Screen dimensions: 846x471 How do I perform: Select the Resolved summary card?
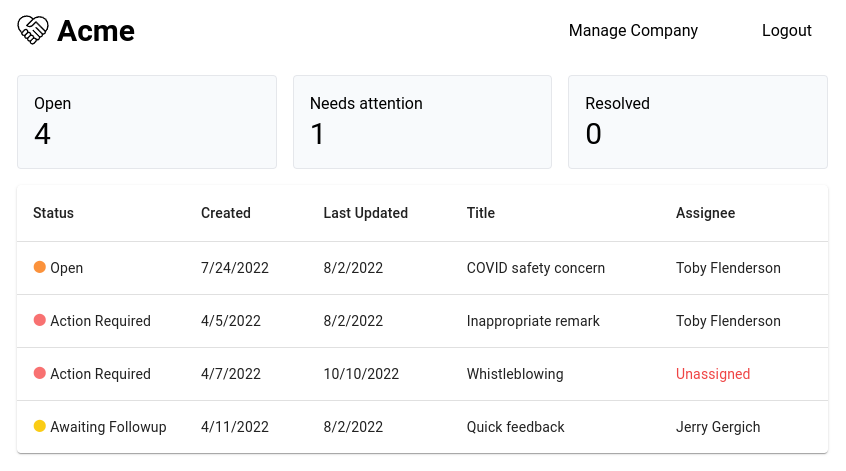pyautogui.click(x=697, y=122)
